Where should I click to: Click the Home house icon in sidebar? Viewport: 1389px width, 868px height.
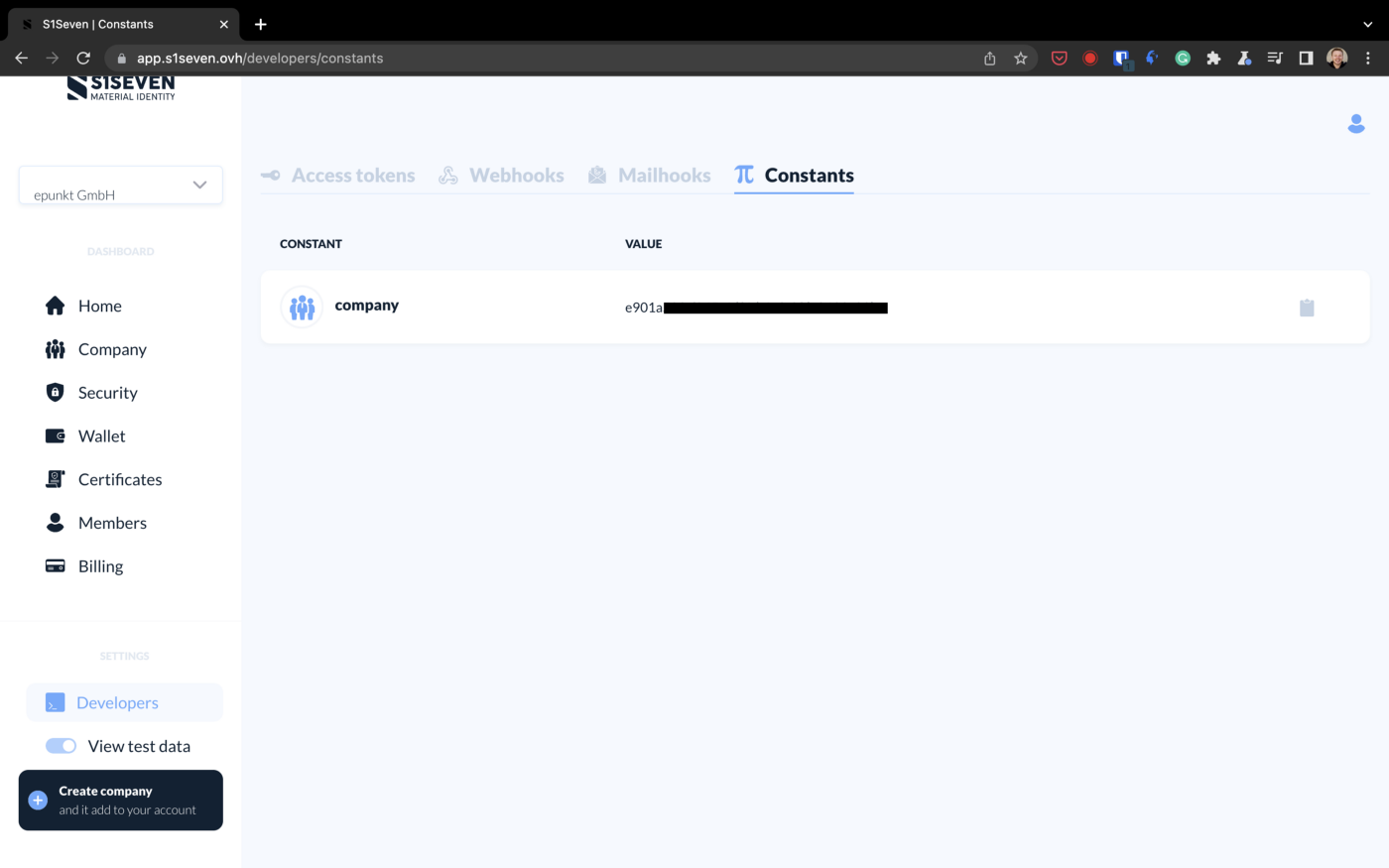(56, 306)
